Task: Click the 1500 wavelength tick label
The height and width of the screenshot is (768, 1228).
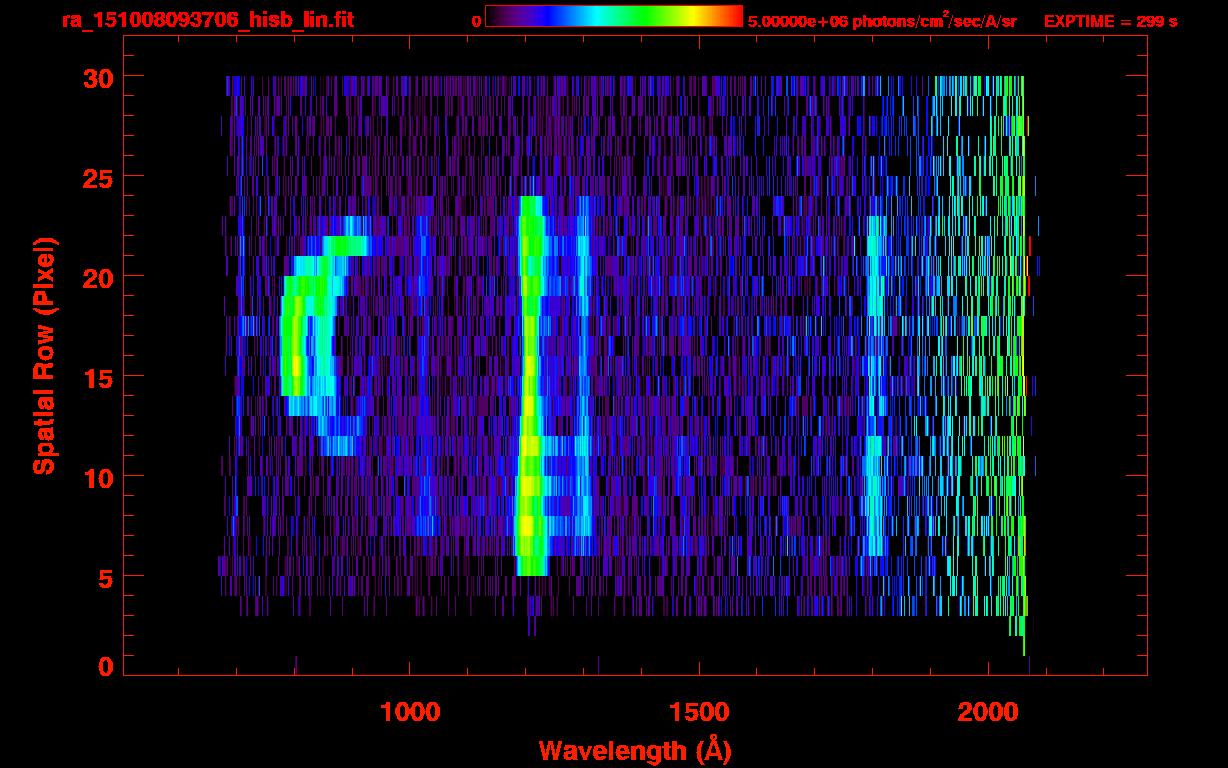Action: coord(699,712)
